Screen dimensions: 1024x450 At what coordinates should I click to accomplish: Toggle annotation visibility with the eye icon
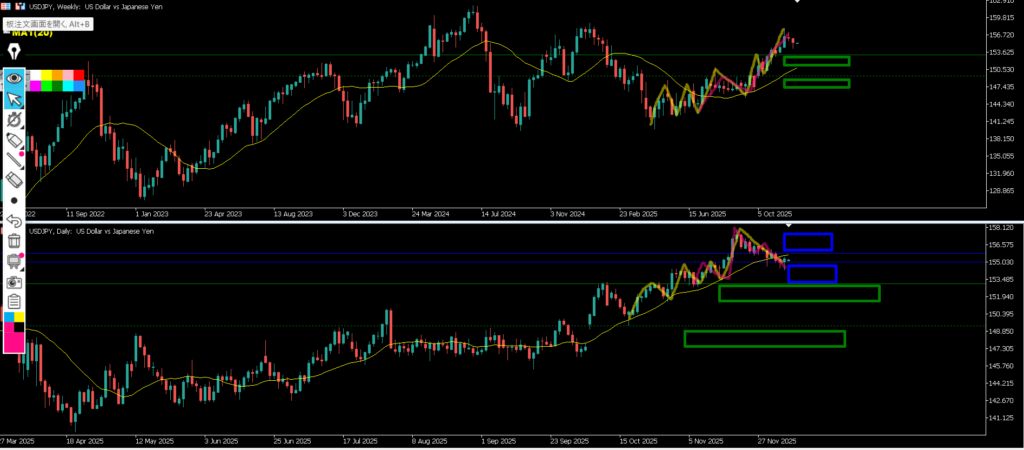[14, 78]
